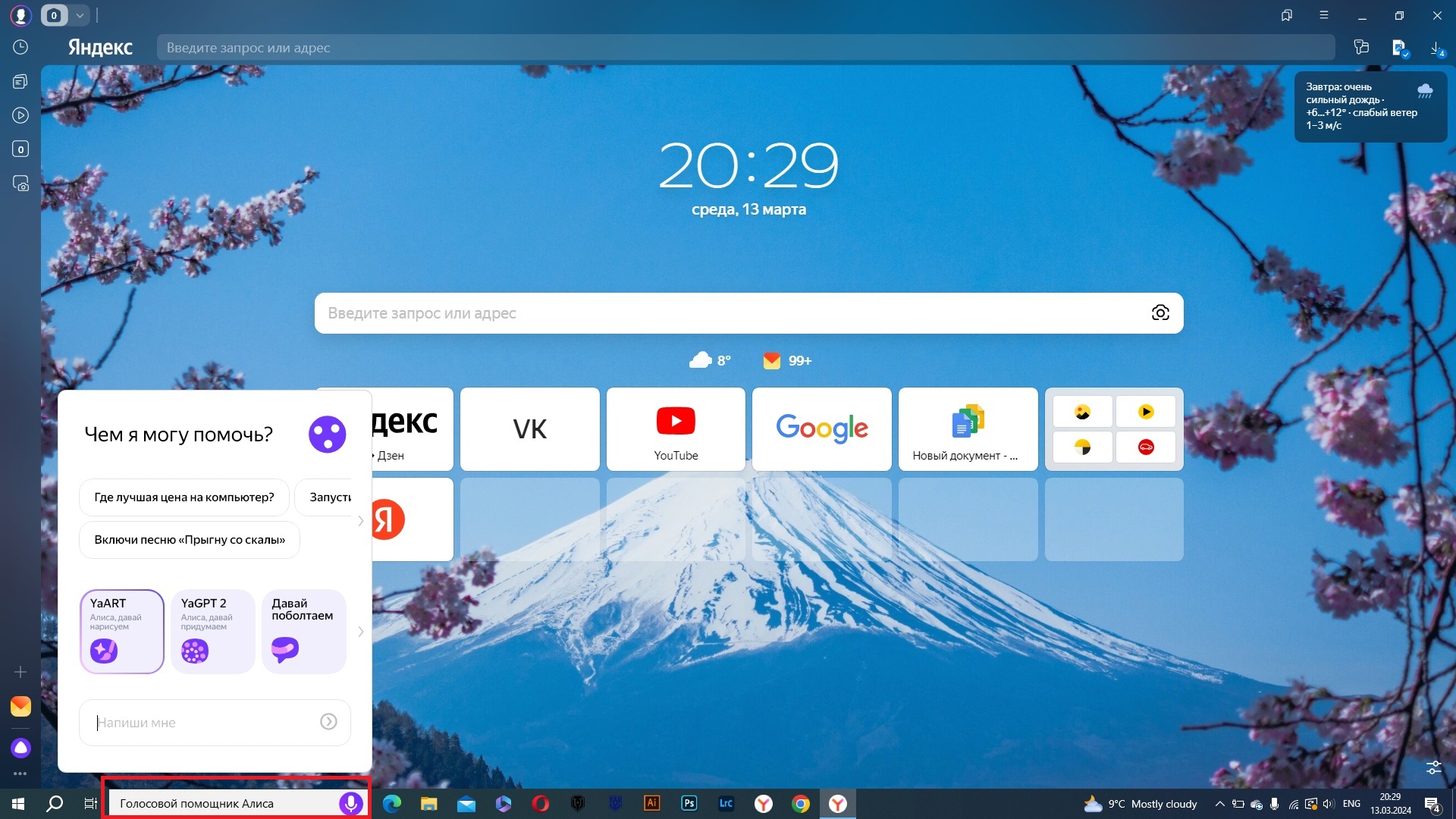Open the bookmarks icon in the title bar
Screen dimensions: 1456x819
1287,15
